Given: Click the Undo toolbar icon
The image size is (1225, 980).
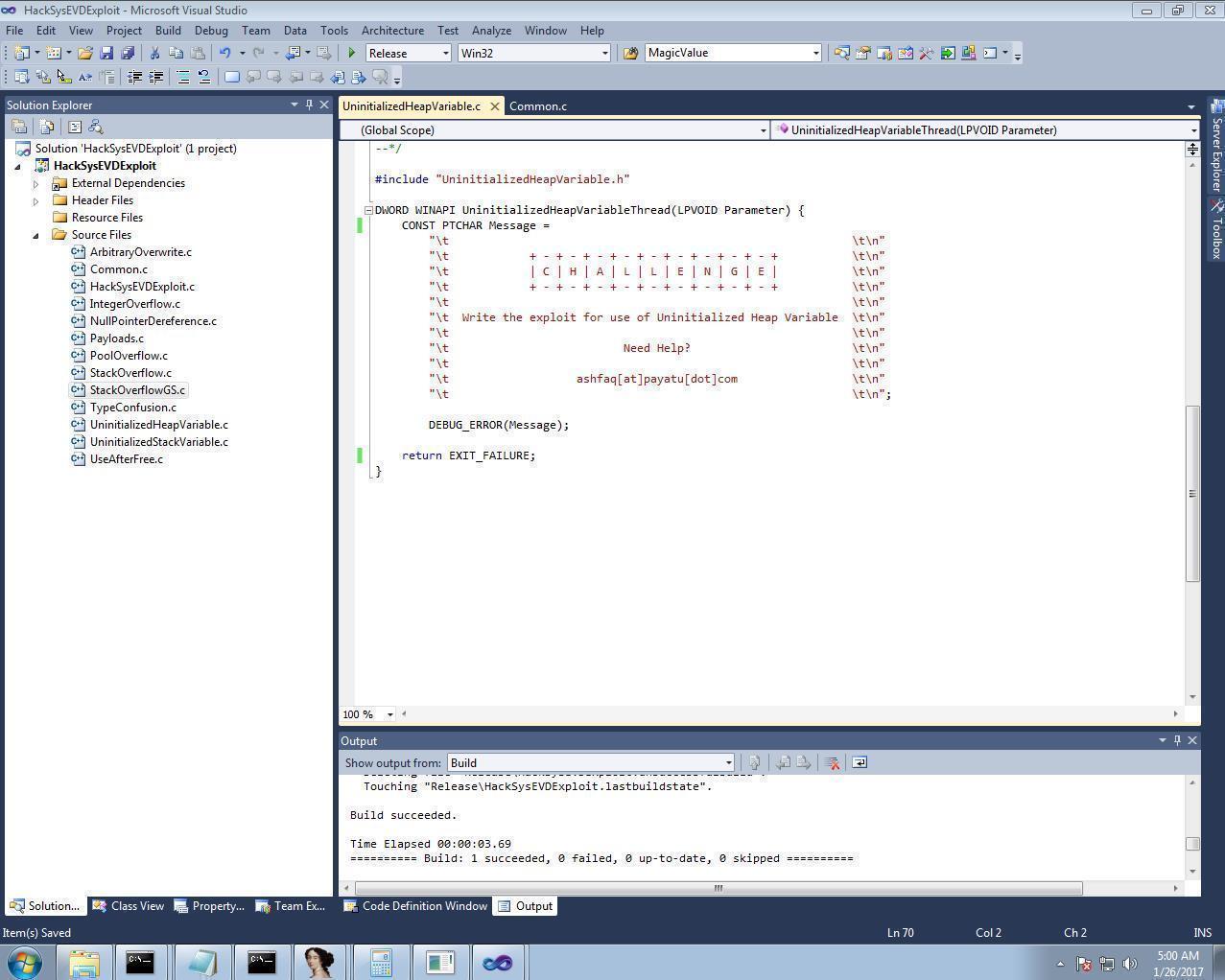Looking at the screenshot, I should (224, 54).
